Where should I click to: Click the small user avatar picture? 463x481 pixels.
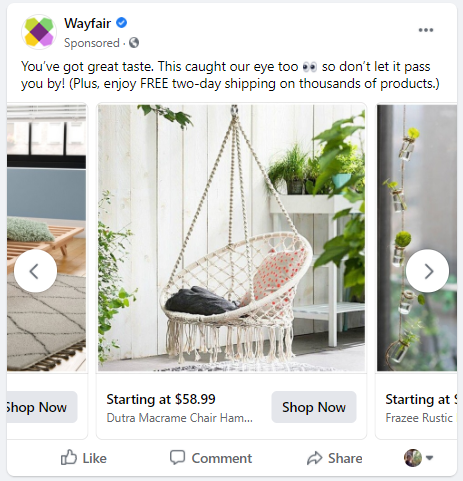click(413, 458)
